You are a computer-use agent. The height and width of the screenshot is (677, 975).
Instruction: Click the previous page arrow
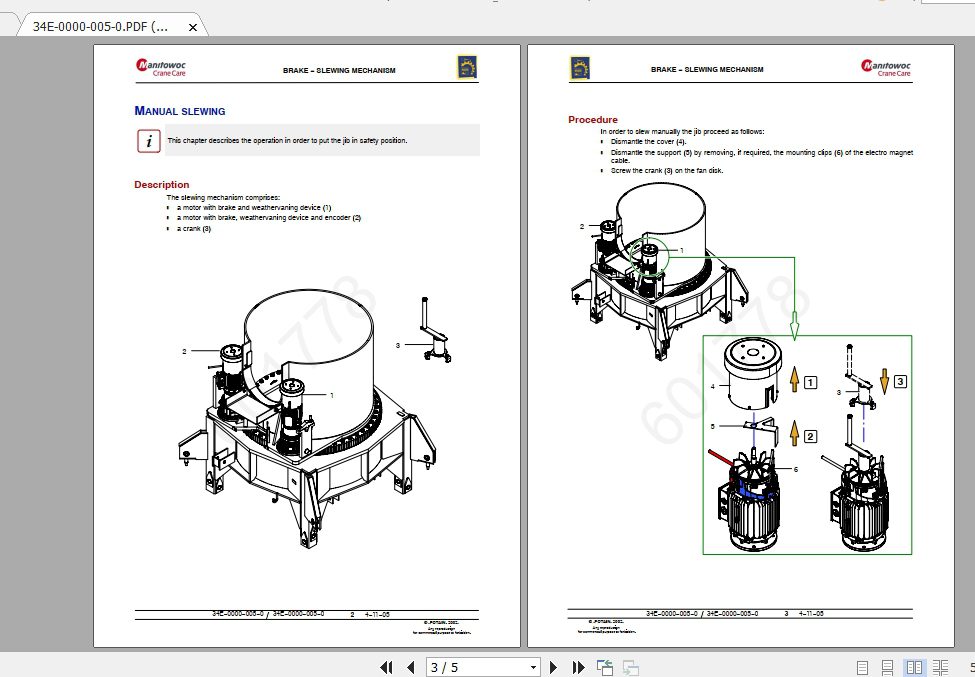coord(410,667)
